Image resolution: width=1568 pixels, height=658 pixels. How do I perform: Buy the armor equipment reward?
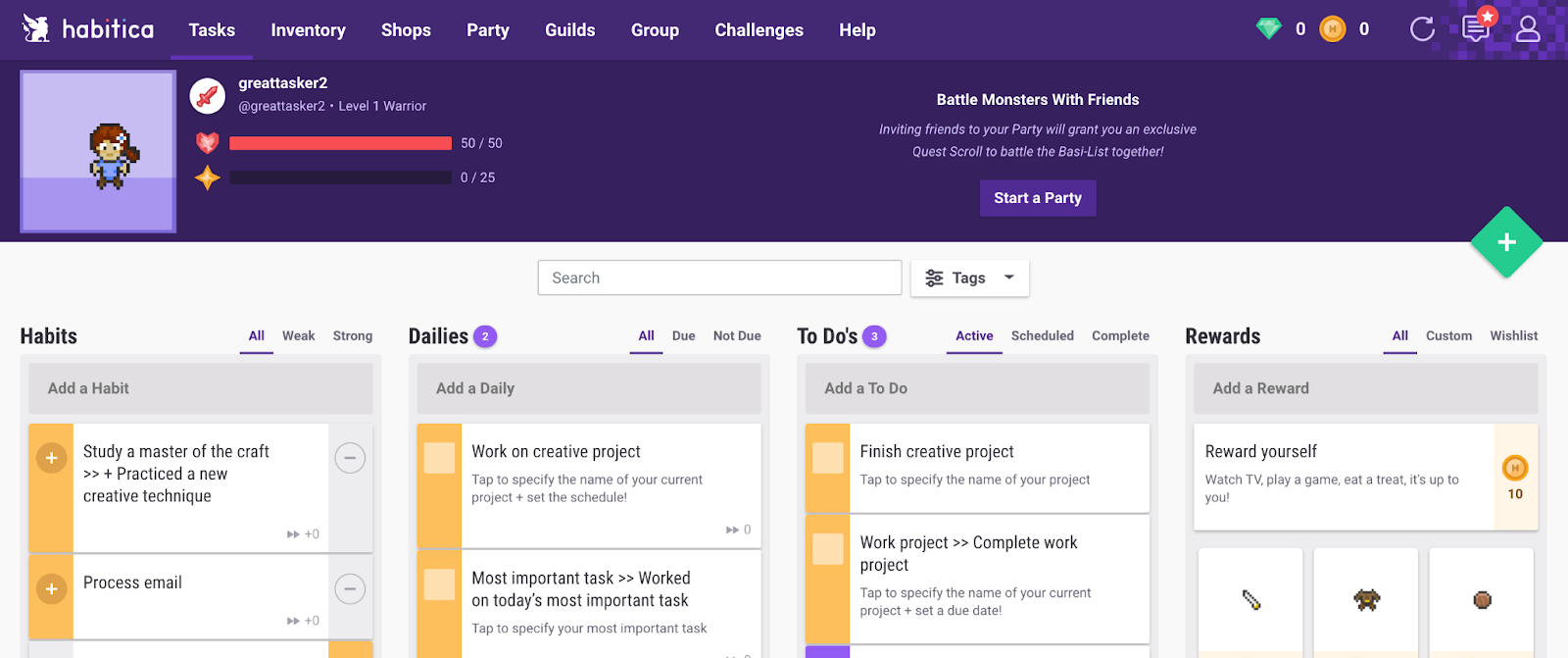point(1366,600)
